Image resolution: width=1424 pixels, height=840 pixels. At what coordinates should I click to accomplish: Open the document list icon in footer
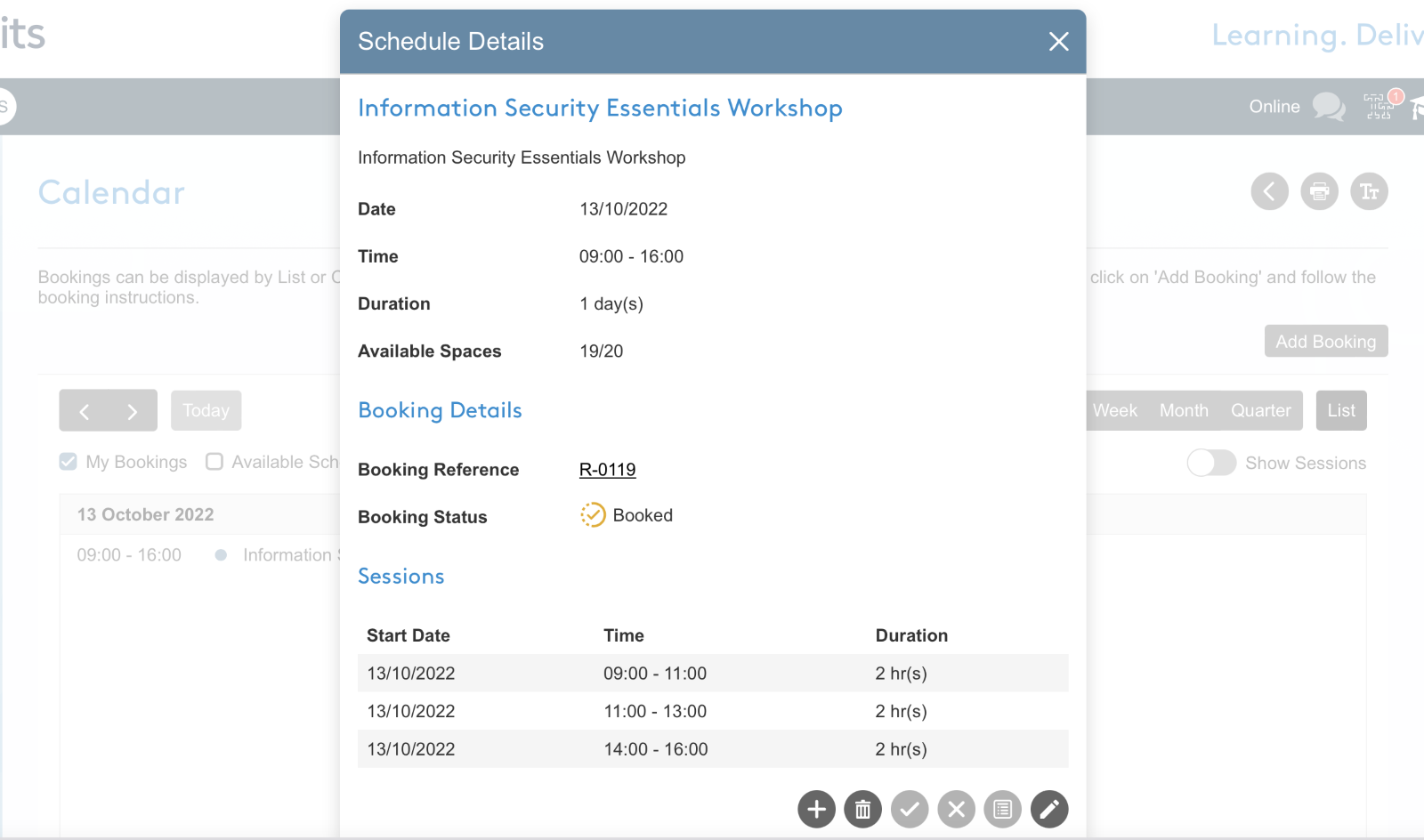(x=1002, y=809)
